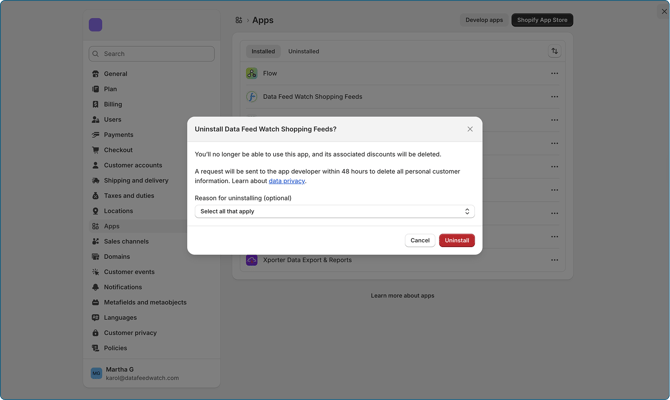Image resolution: width=670 pixels, height=400 pixels.
Task: Switch to the Installed tab
Action: click(263, 51)
